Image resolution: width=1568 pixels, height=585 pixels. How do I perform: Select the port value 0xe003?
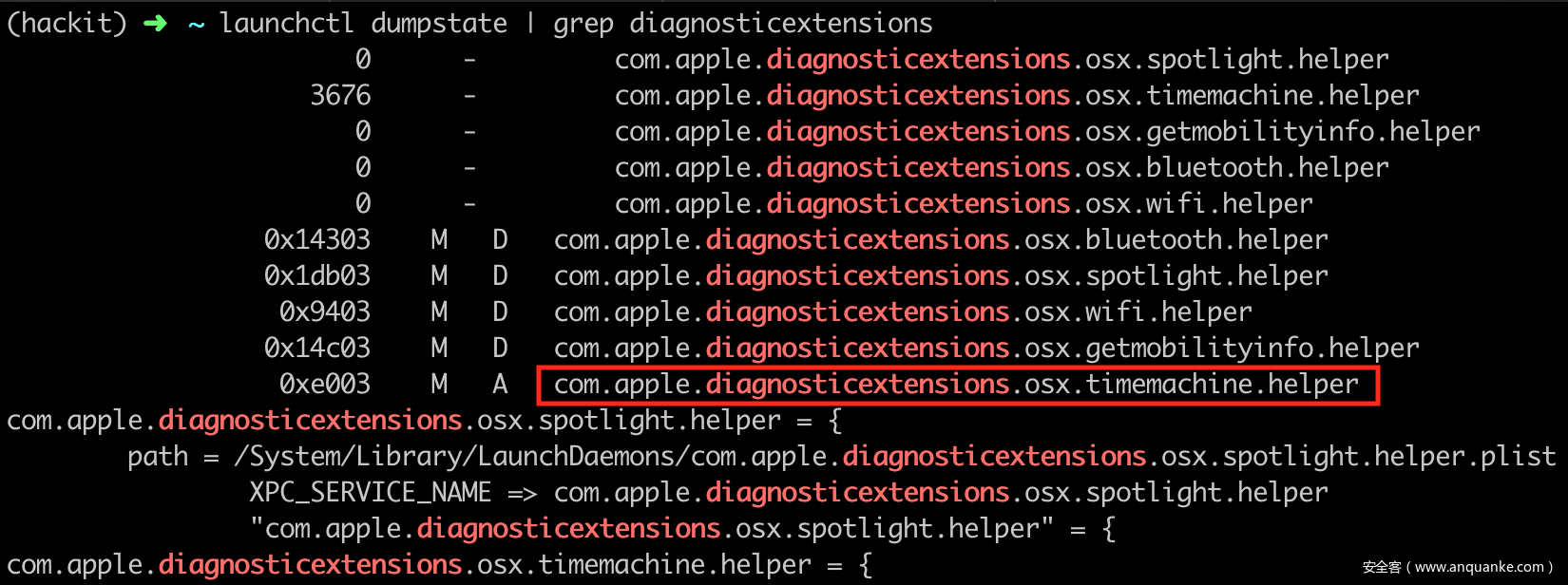click(x=325, y=385)
